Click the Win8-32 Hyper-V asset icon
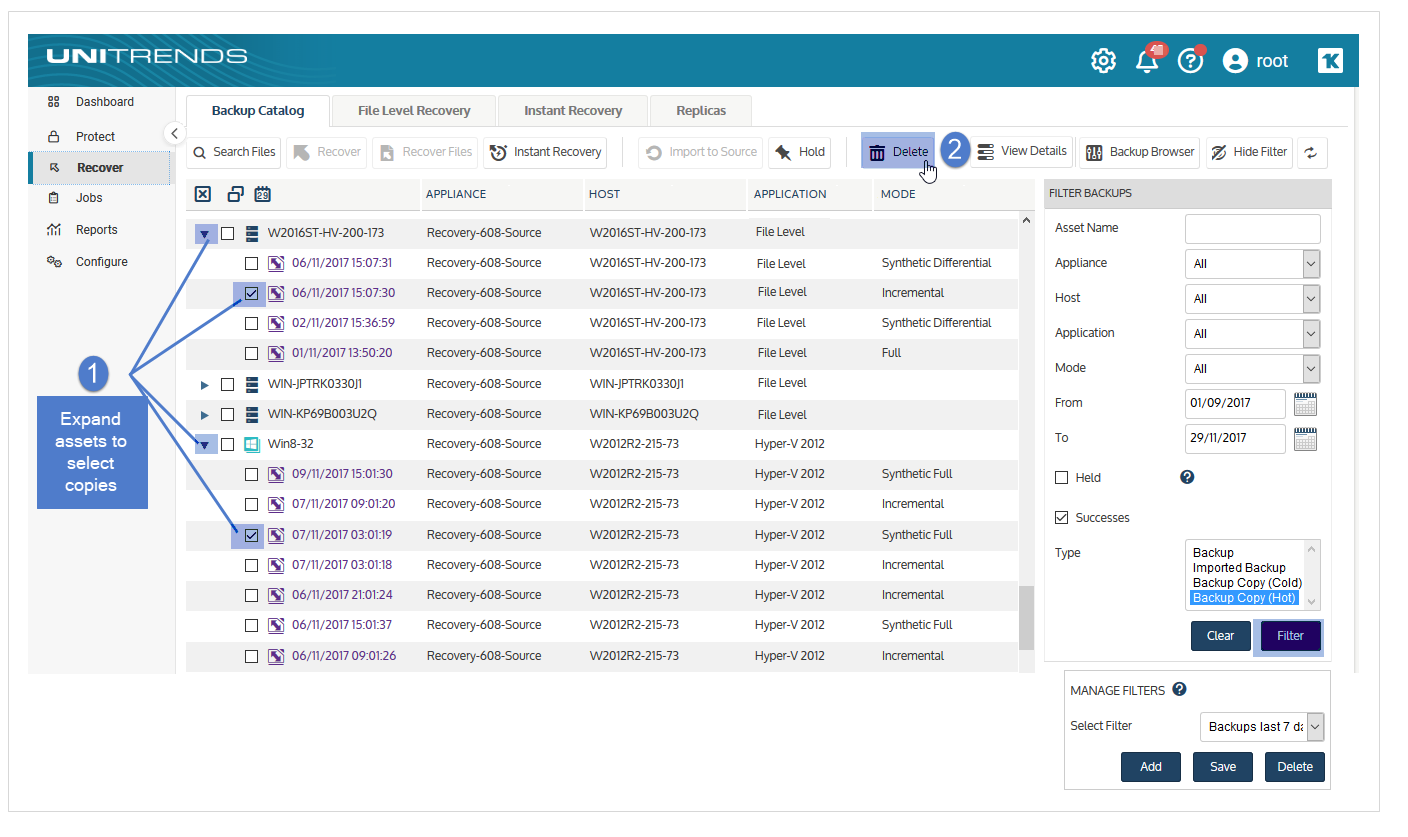The image size is (1408, 837). [x=252, y=444]
